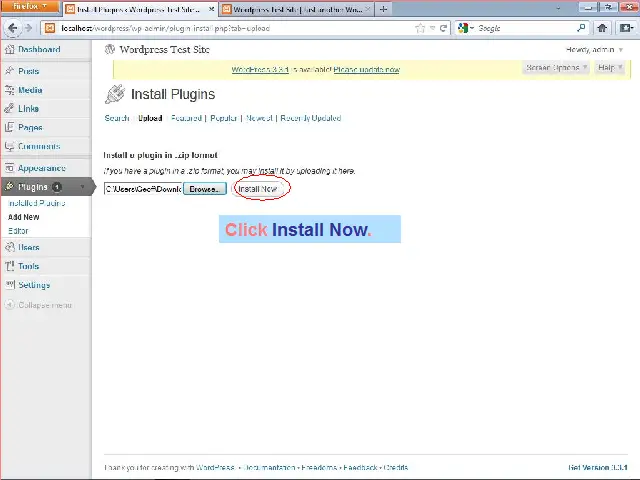Click the Media icon in sidebar
Viewport: 640px width, 480px height.
(9, 90)
